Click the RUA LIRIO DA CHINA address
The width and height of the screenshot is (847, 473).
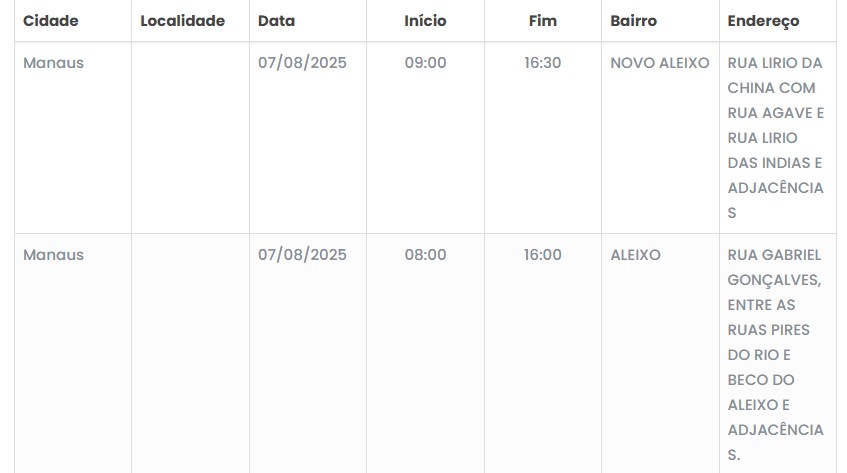776,138
